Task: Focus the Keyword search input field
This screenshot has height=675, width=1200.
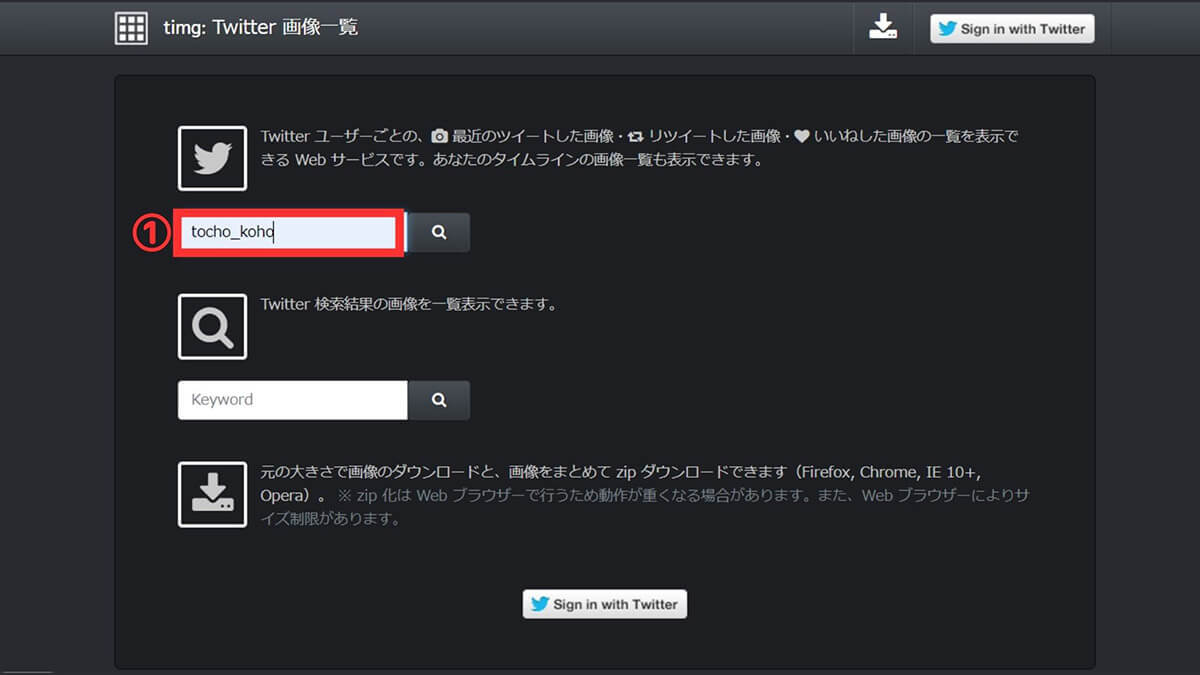Action: point(293,400)
